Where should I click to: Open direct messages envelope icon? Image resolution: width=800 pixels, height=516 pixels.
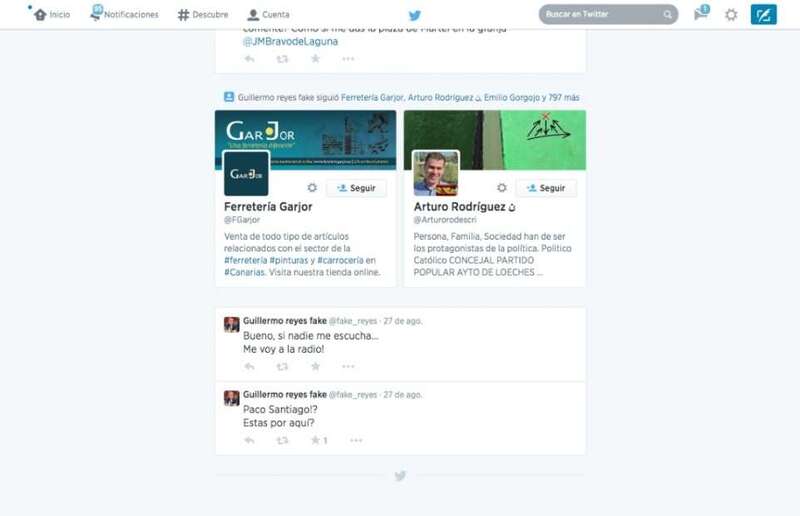701,15
